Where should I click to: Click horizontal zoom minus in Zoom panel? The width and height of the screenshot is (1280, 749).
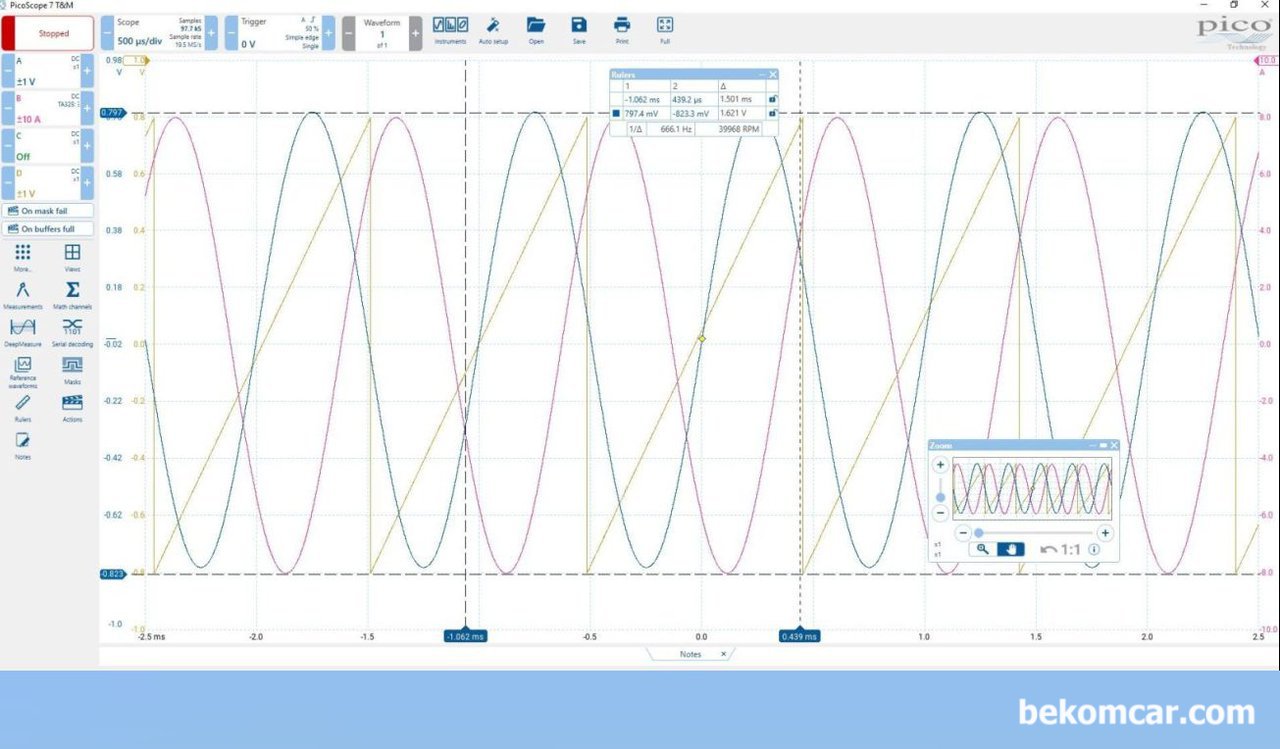point(963,533)
